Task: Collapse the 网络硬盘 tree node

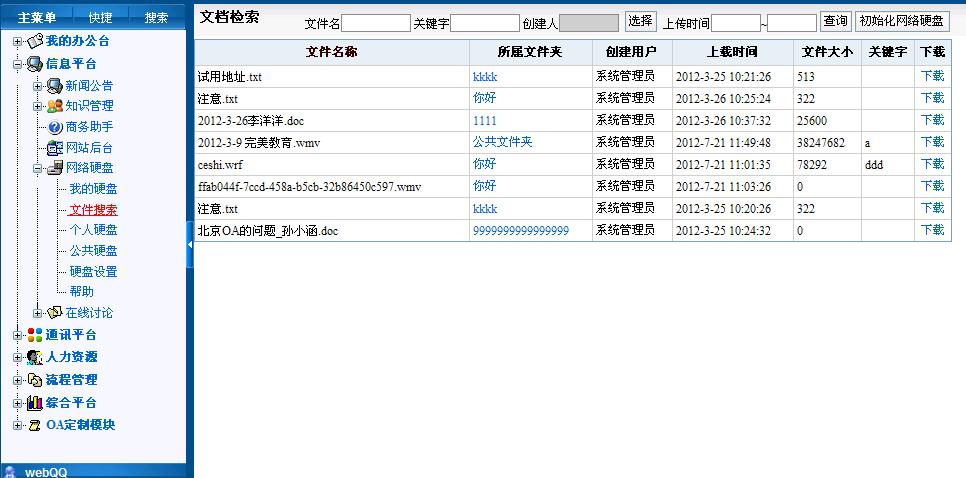Action: point(38,168)
